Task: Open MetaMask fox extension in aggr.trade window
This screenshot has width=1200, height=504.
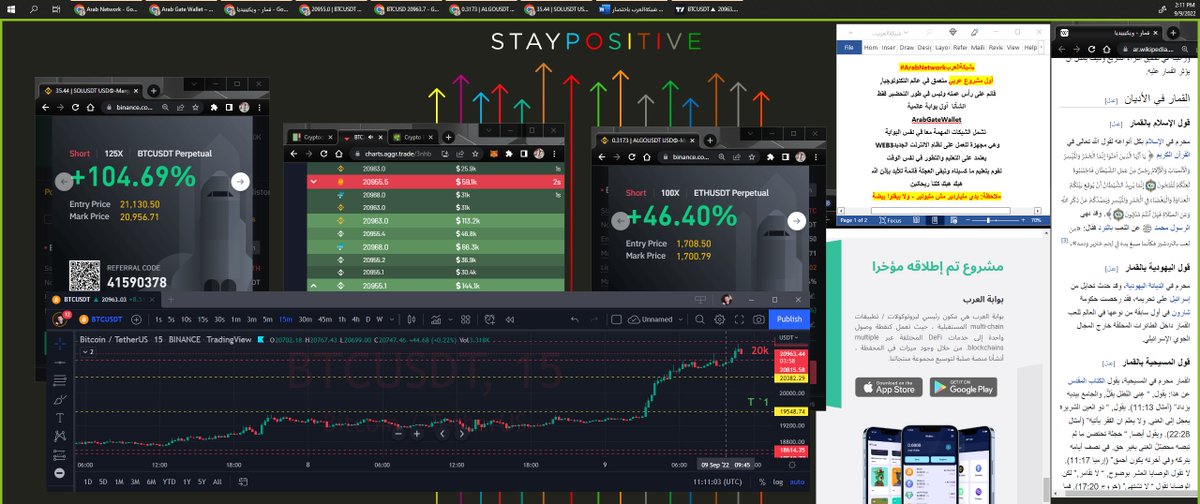Action: tap(494, 154)
